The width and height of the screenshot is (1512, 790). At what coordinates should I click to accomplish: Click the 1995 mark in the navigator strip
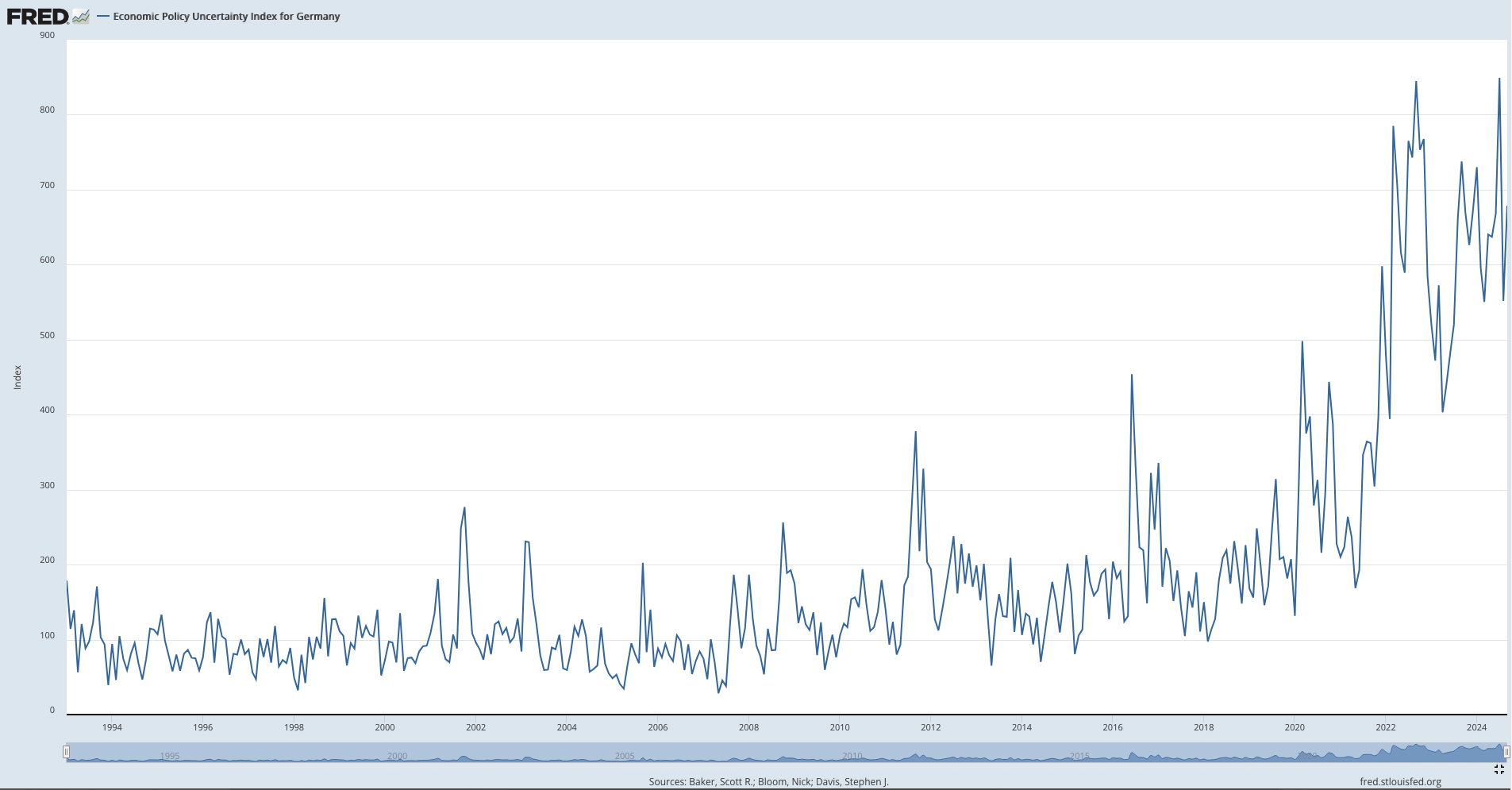[x=170, y=756]
